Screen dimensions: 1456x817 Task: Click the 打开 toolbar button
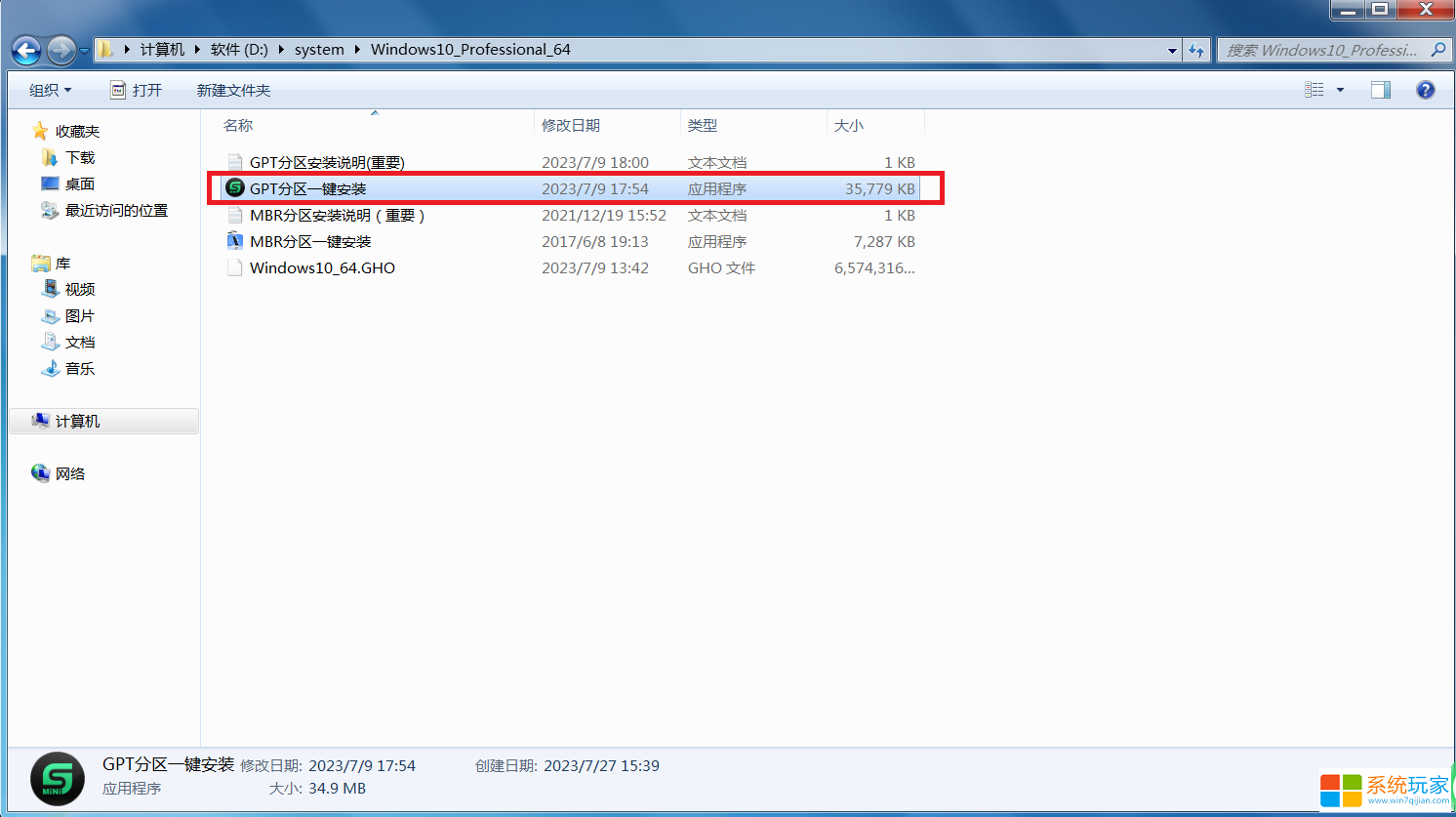pyautogui.click(x=137, y=90)
